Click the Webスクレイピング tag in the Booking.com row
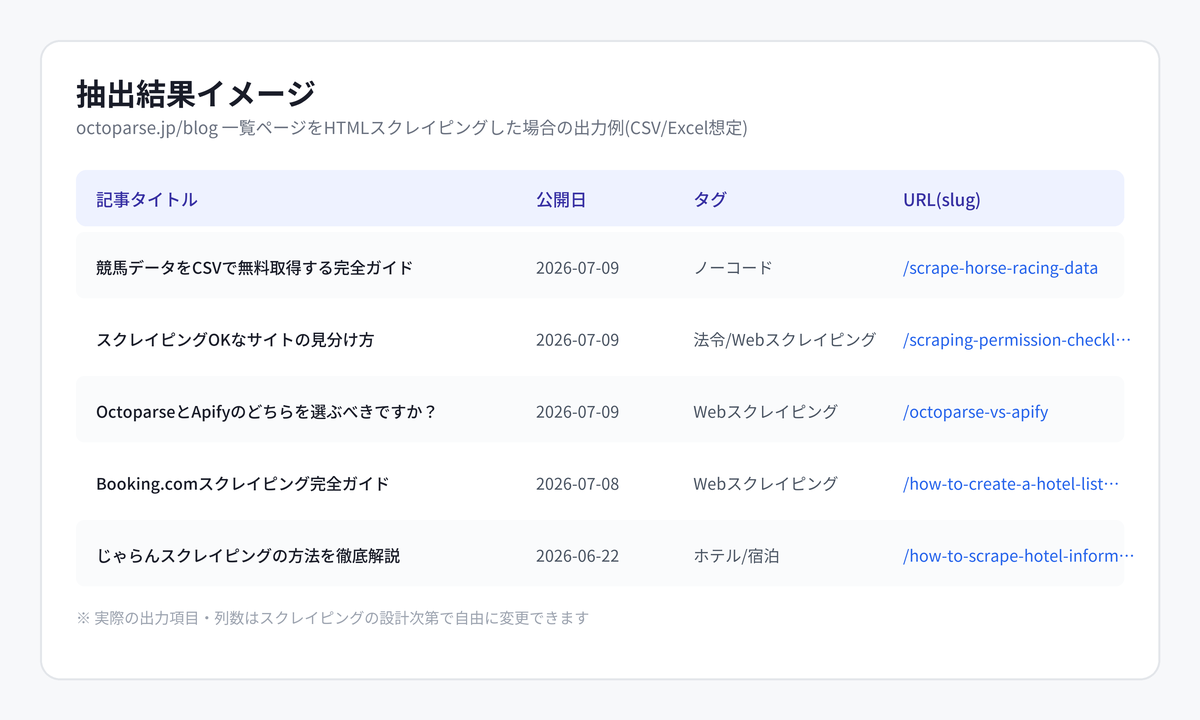 [765, 484]
